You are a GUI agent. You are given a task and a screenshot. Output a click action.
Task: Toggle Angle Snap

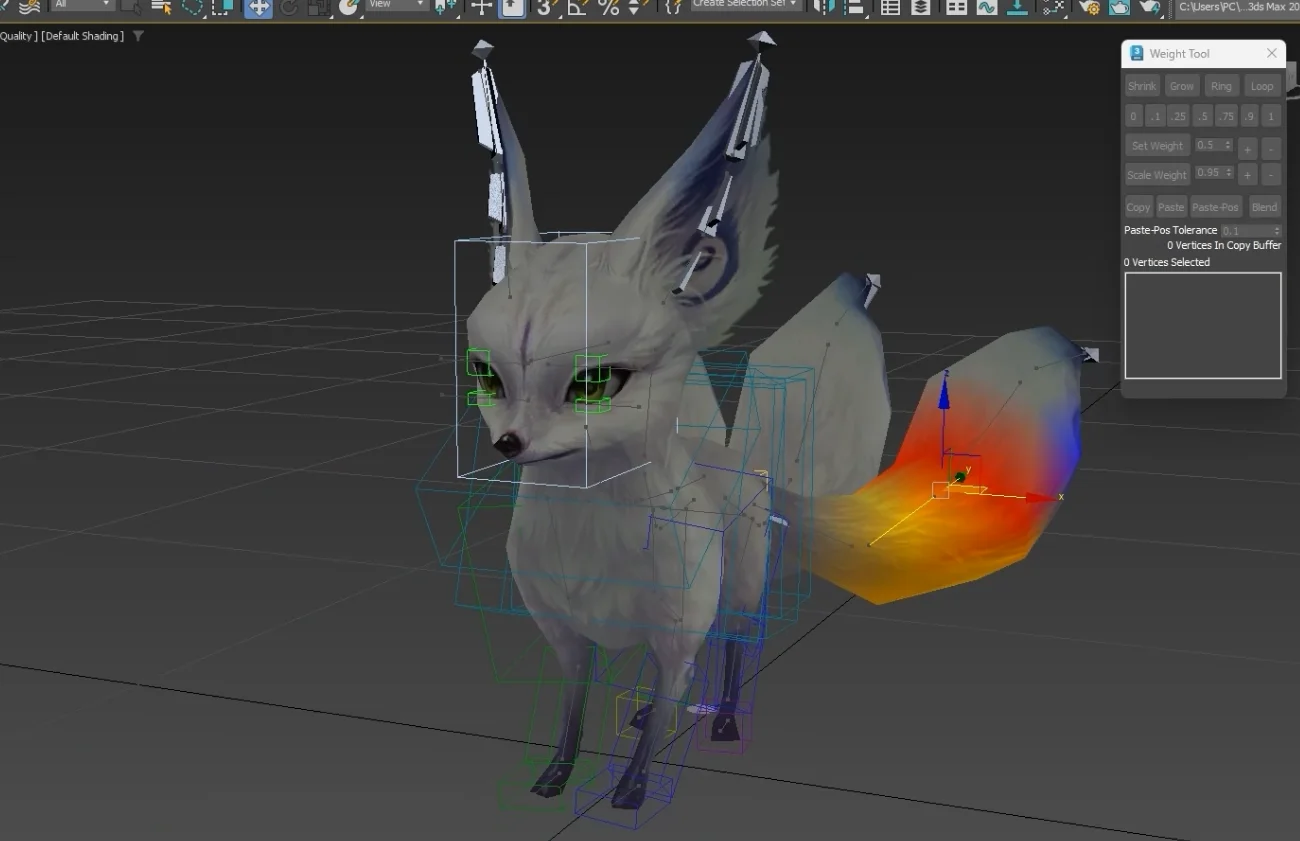click(x=577, y=7)
